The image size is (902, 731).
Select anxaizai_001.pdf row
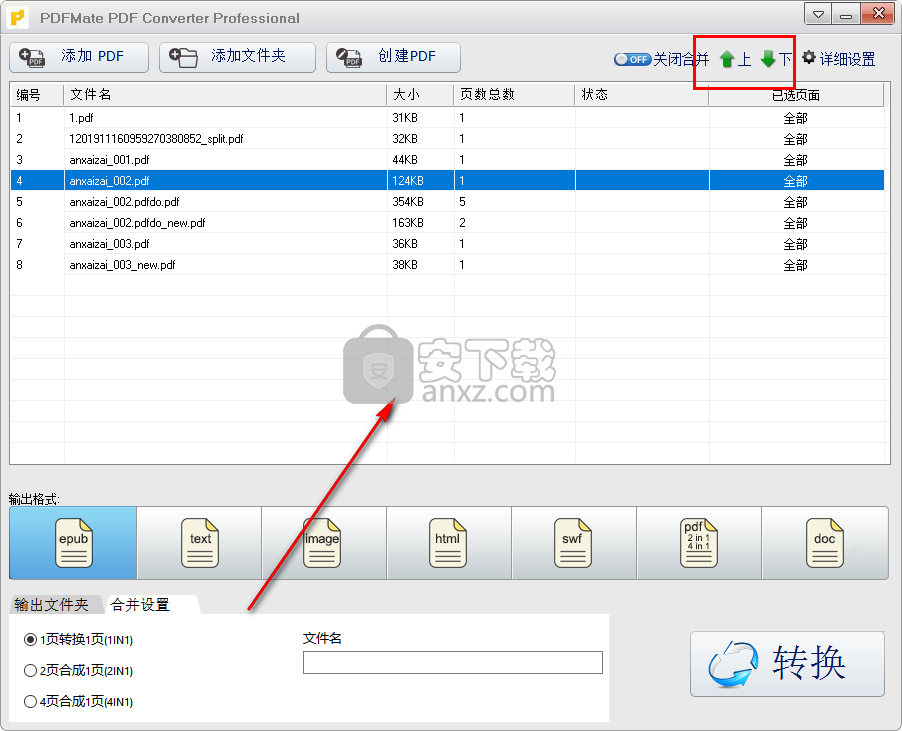click(x=447, y=159)
